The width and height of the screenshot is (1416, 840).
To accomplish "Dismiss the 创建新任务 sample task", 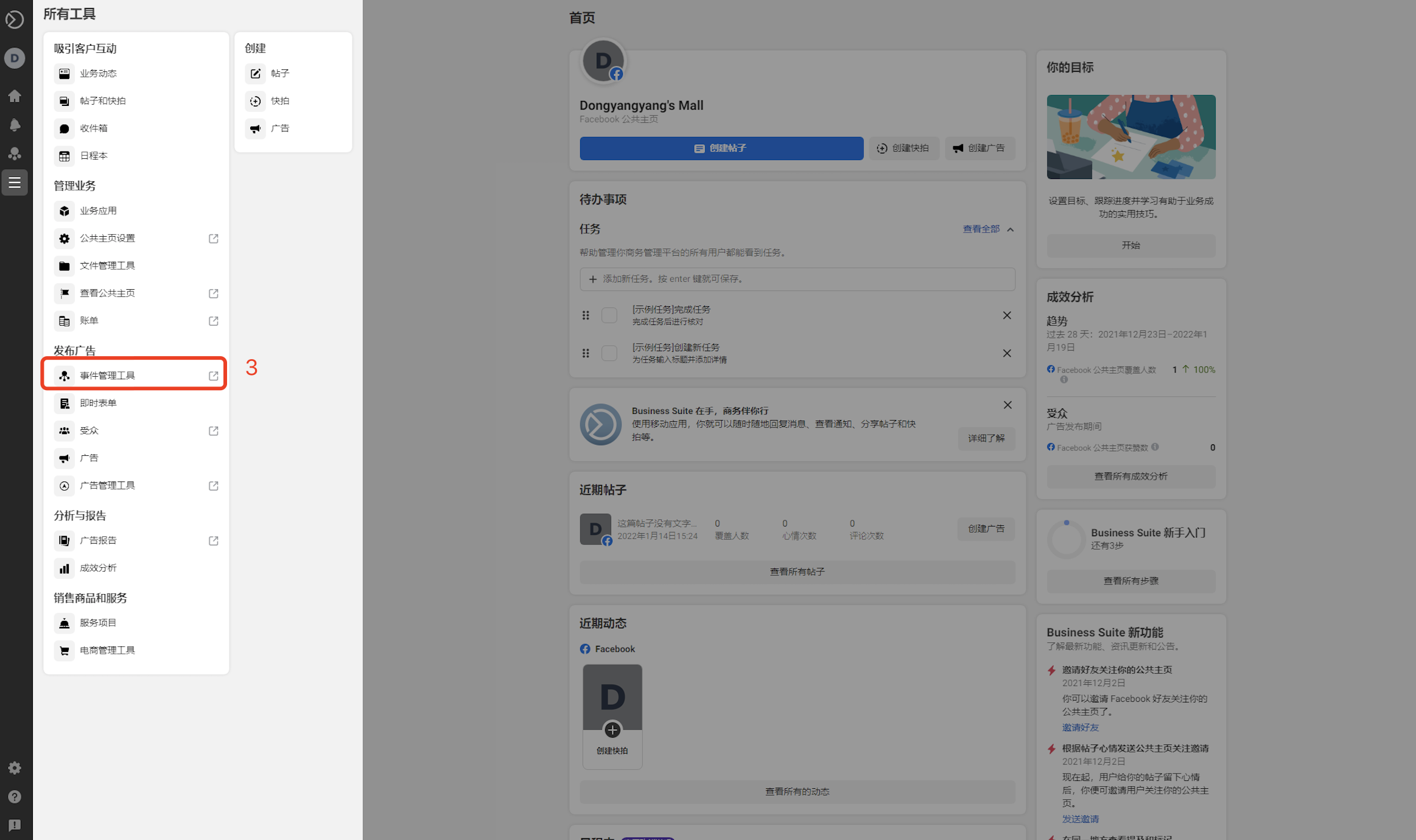I will 1007,353.
